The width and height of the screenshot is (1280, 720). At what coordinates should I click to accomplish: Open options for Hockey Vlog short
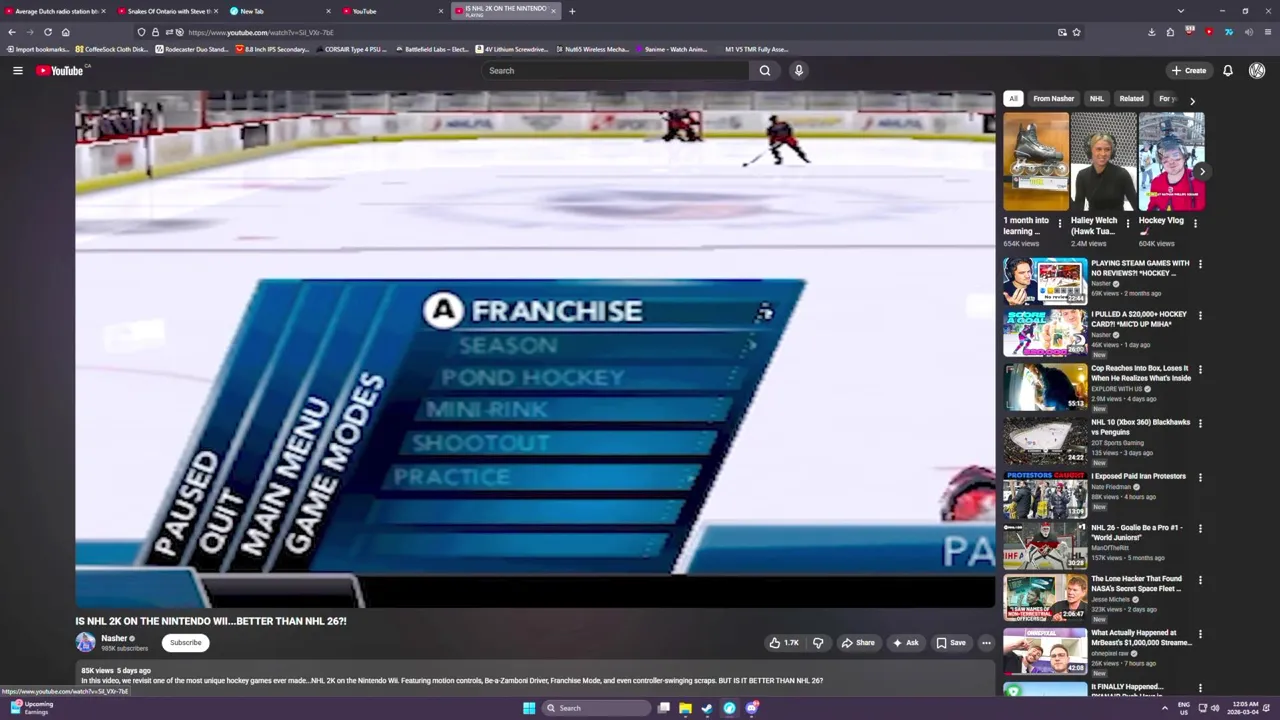(1195, 223)
